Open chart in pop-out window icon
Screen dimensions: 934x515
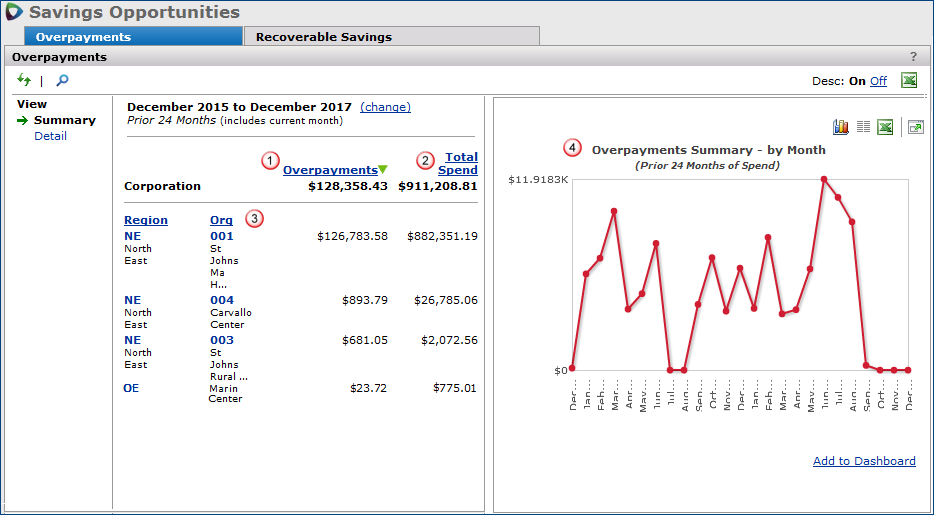pyautogui.click(x=915, y=127)
